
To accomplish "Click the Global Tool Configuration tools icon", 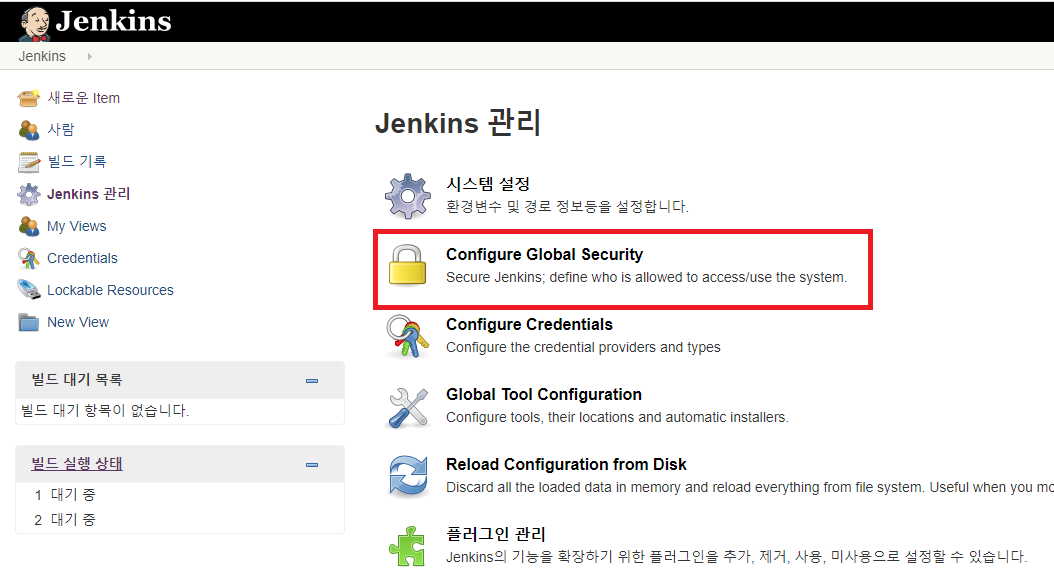I will click(x=407, y=407).
